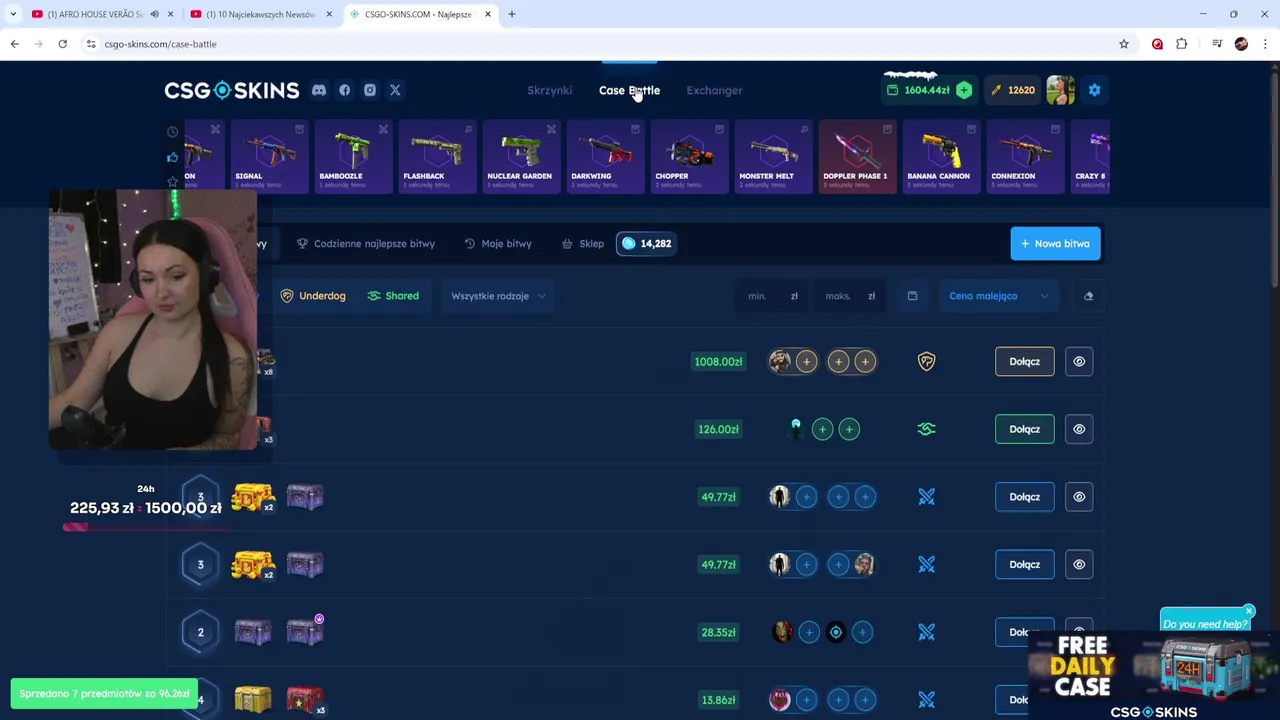This screenshot has height=720, width=1280.
Task: Expand the Wszystkie rodzaje dropdown
Action: tap(498, 296)
